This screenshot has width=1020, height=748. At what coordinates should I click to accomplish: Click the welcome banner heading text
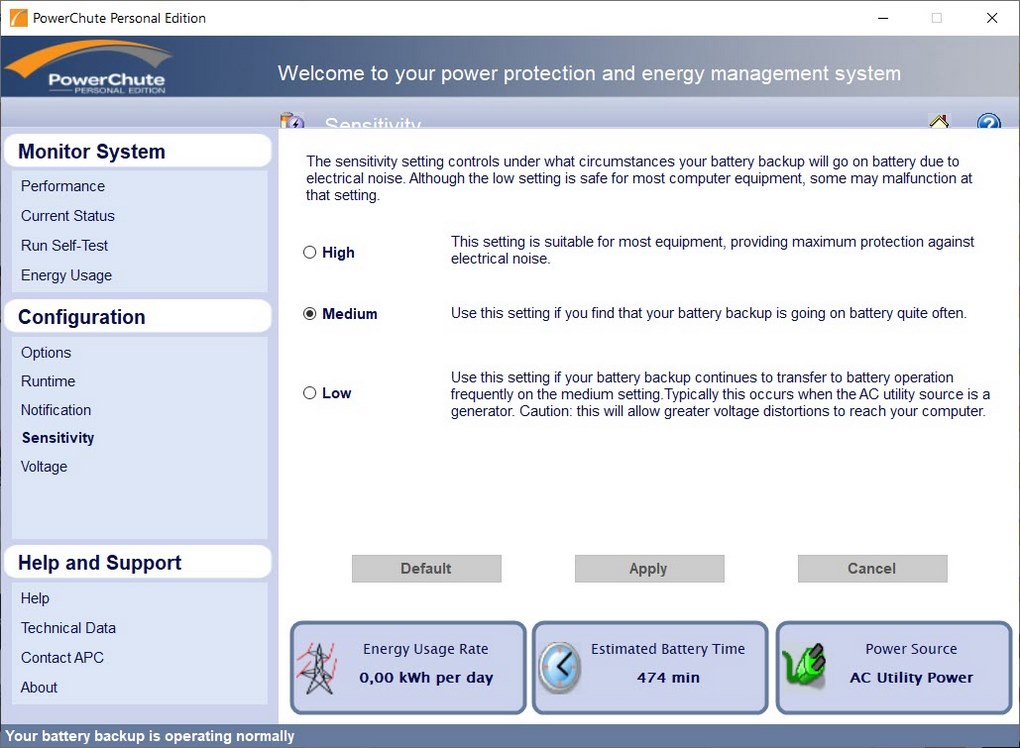click(x=589, y=73)
